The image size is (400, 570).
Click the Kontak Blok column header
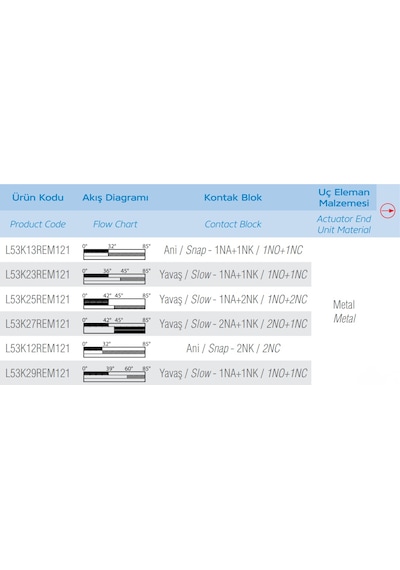(233, 197)
